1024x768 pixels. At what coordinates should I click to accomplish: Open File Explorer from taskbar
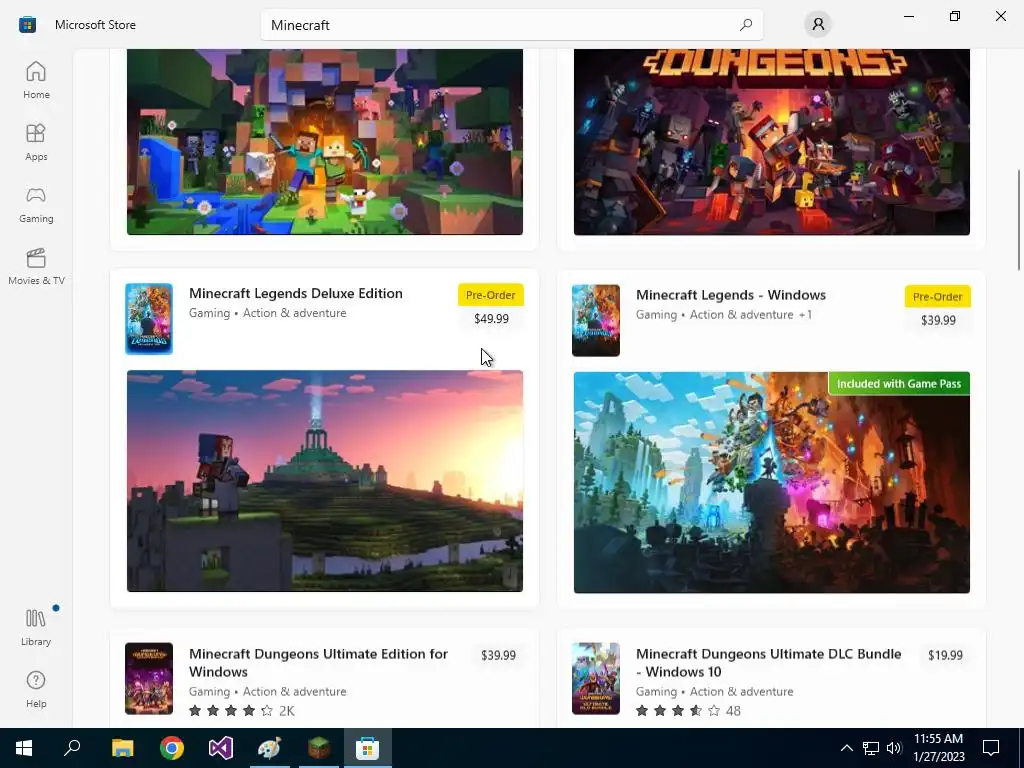pyautogui.click(x=122, y=748)
